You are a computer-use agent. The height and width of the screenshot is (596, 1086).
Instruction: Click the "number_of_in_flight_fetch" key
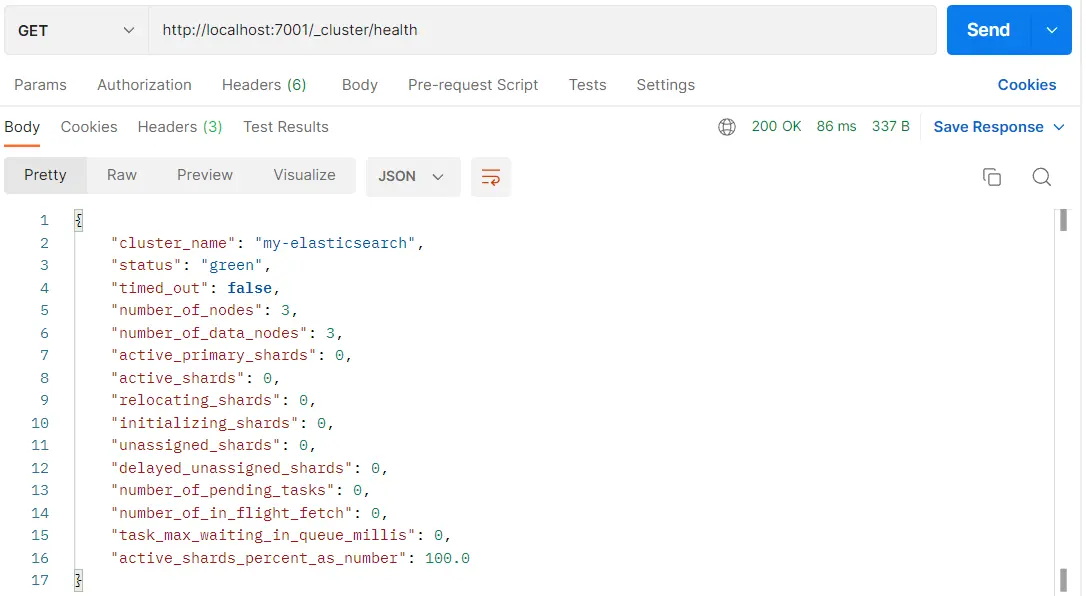pyautogui.click(x=232, y=513)
